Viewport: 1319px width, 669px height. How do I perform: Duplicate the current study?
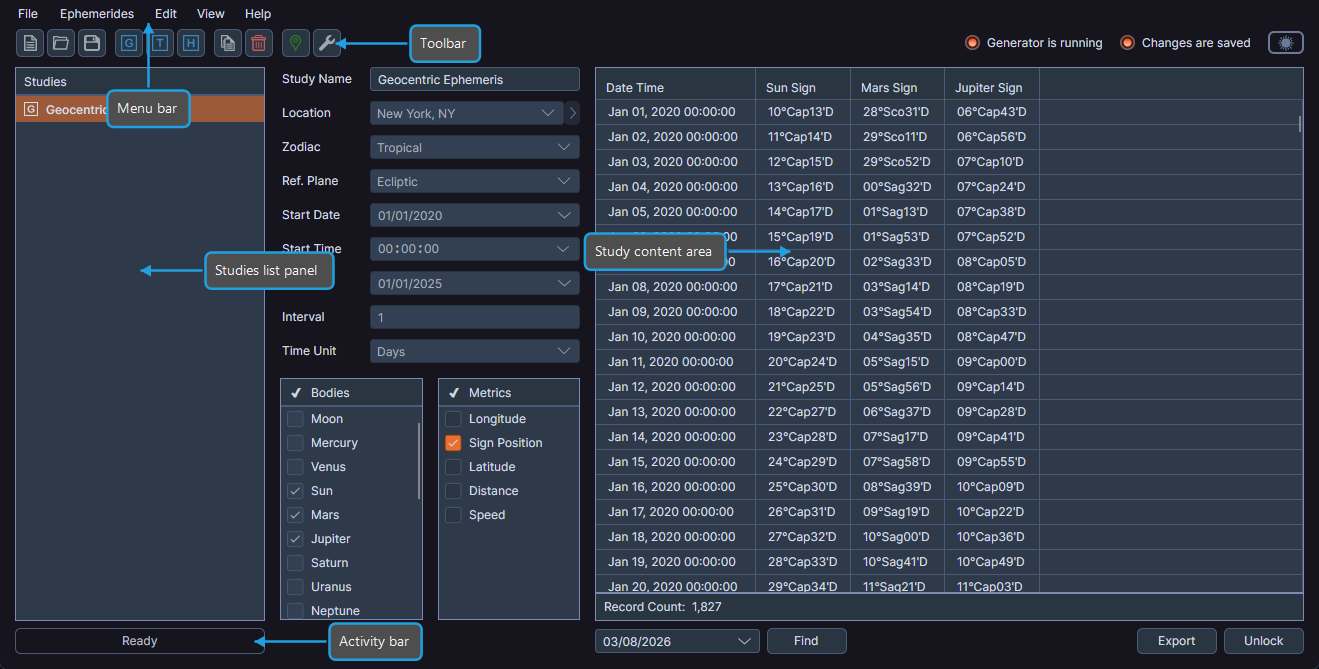227,43
